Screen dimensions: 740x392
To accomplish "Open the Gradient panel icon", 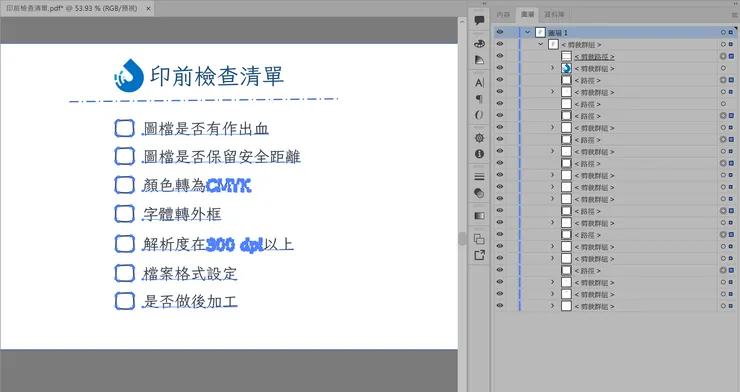I will coord(479,216).
